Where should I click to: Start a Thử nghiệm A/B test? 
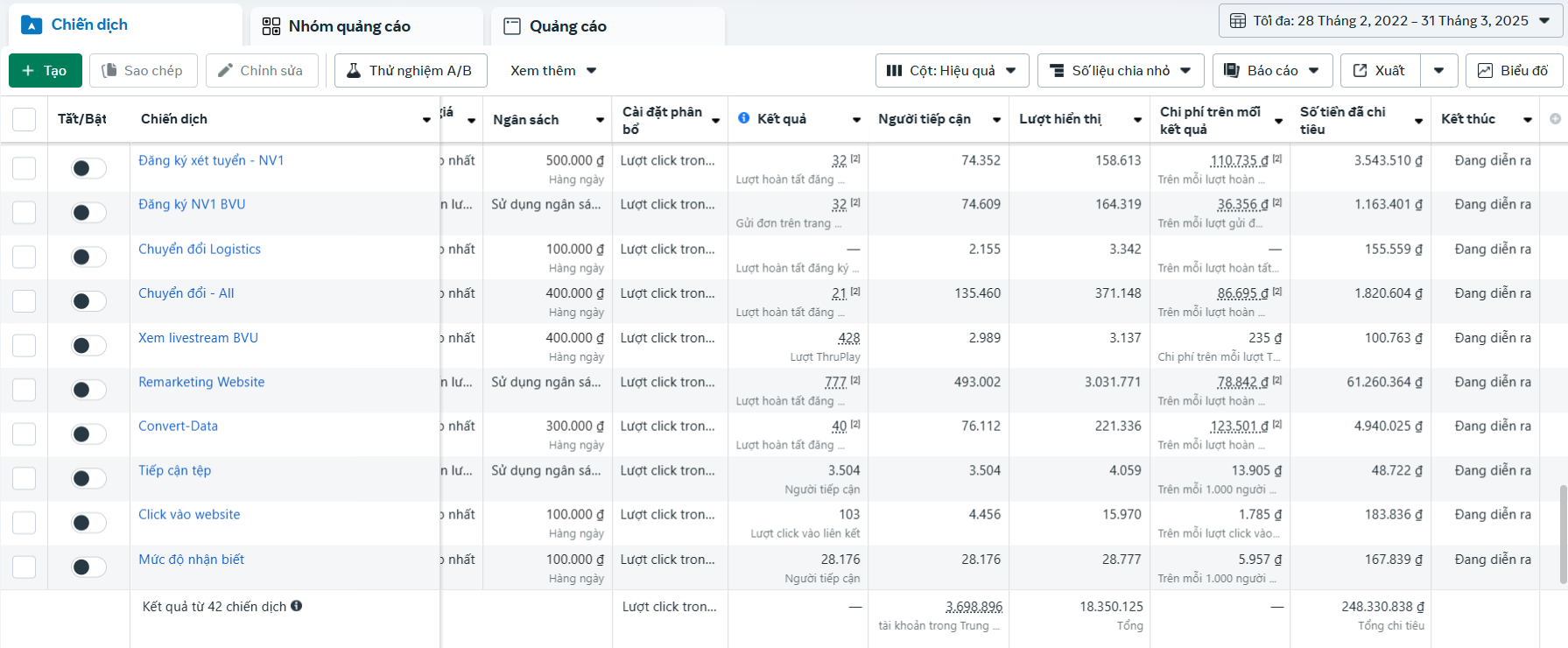tap(410, 71)
